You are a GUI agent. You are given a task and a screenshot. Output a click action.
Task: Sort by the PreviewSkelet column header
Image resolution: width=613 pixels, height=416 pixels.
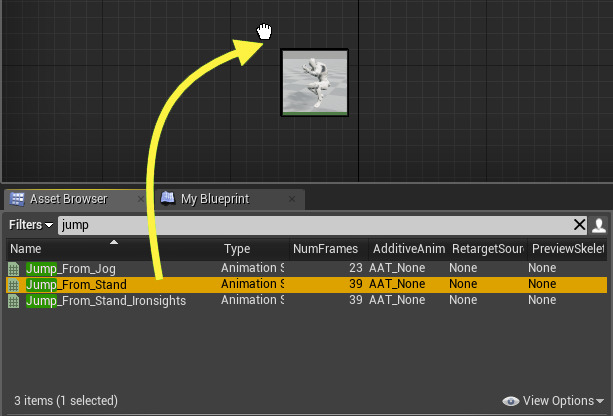click(568, 249)
